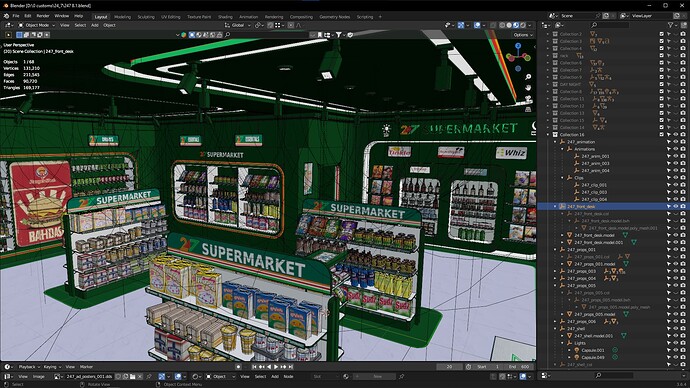Click the pan hand viewport icon

(x=528, y=88)
